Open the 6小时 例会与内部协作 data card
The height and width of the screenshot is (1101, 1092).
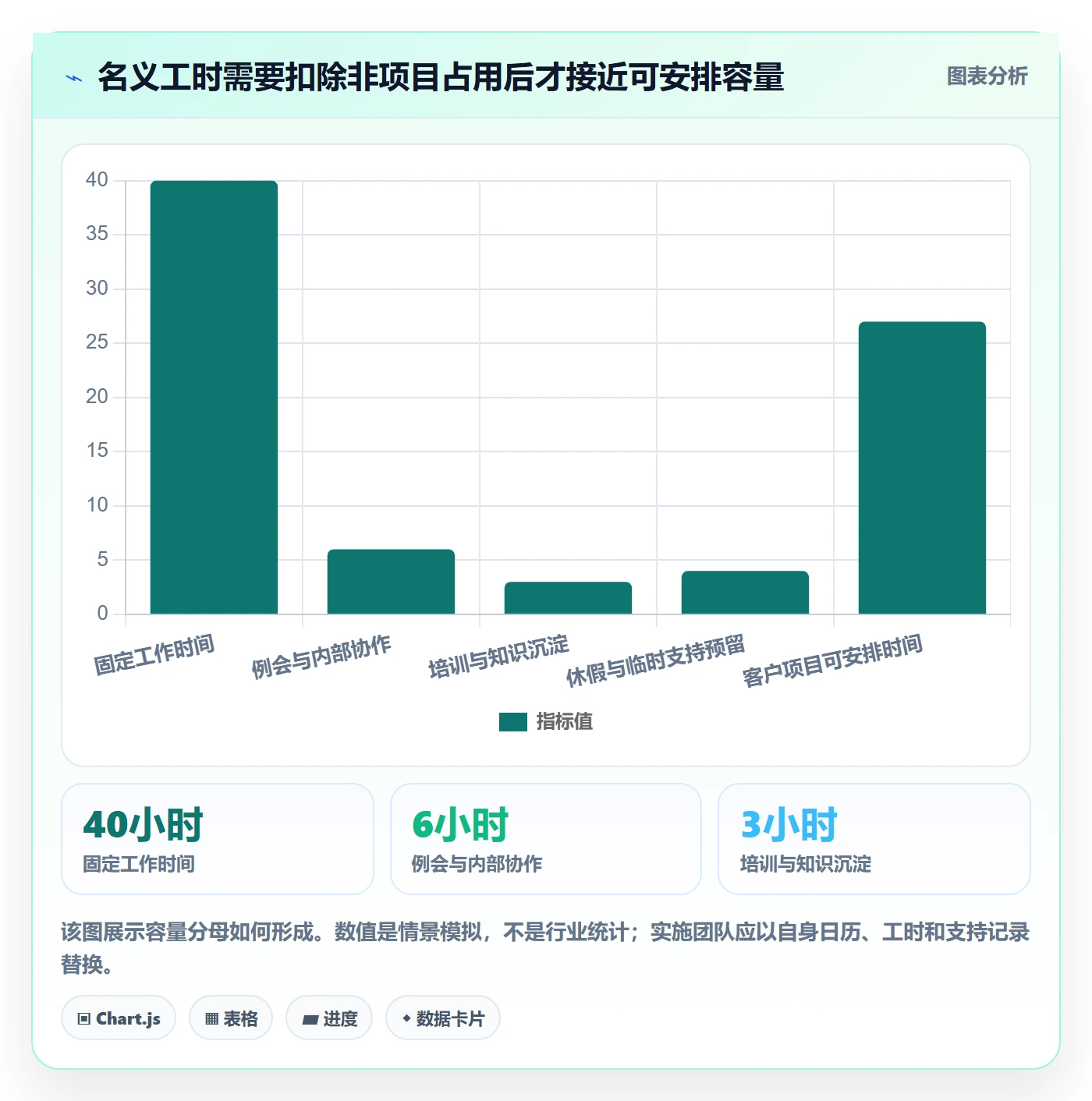[546, 839]
